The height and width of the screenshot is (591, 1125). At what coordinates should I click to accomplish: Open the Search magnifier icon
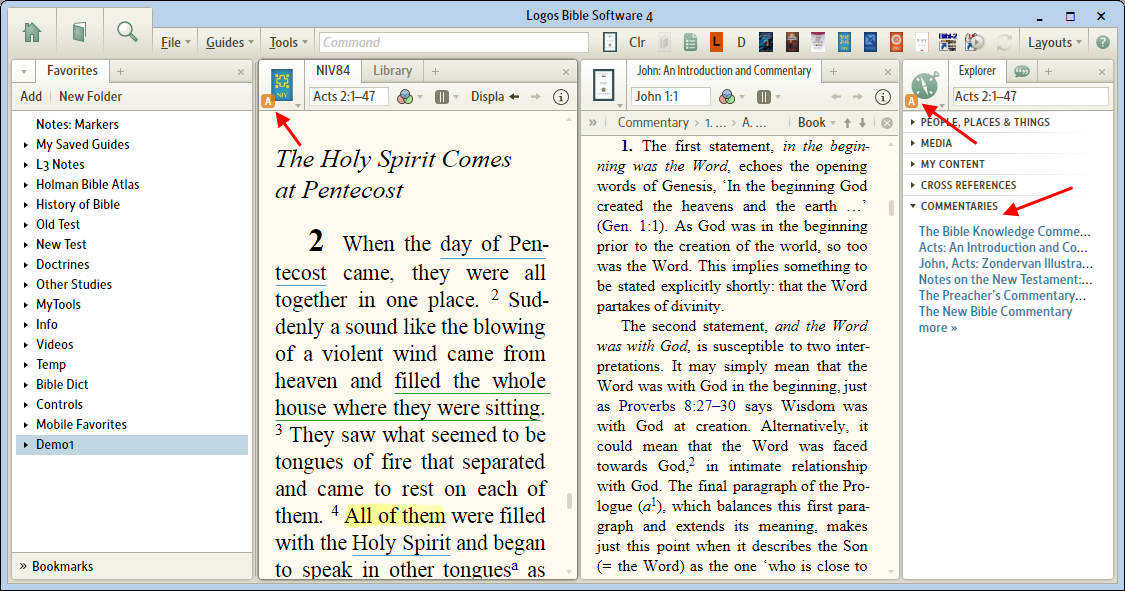coord(127,32)
